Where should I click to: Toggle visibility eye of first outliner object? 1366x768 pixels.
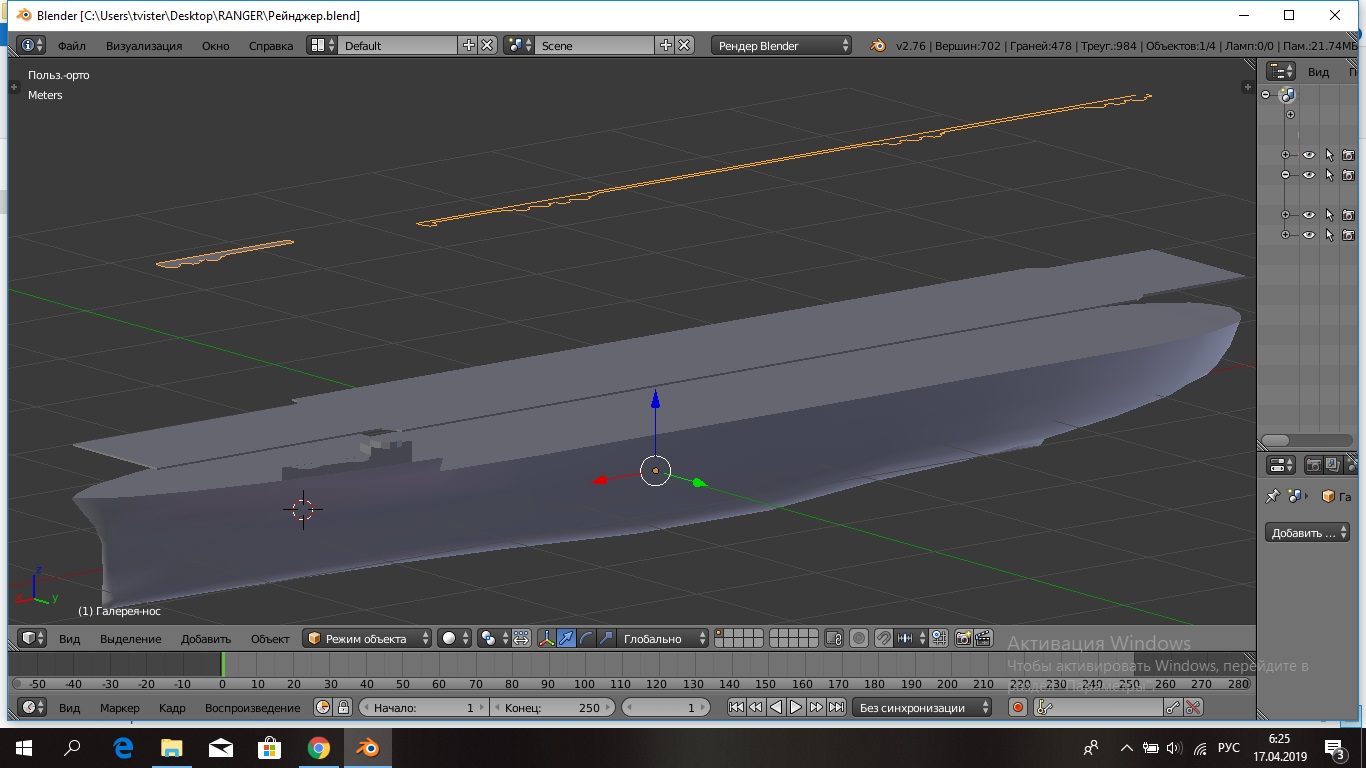pos(1308,155)
